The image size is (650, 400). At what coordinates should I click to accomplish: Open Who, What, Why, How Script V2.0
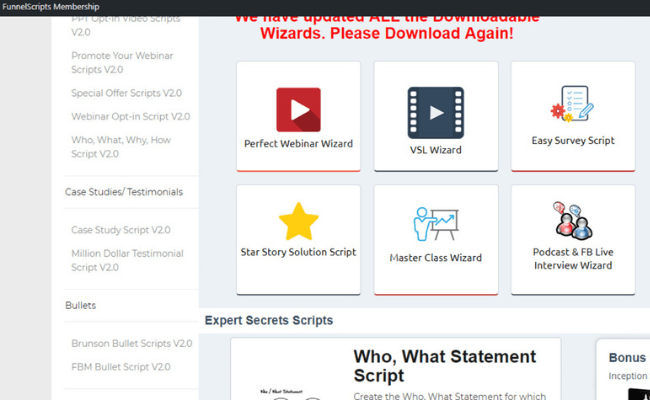[121, 147]
